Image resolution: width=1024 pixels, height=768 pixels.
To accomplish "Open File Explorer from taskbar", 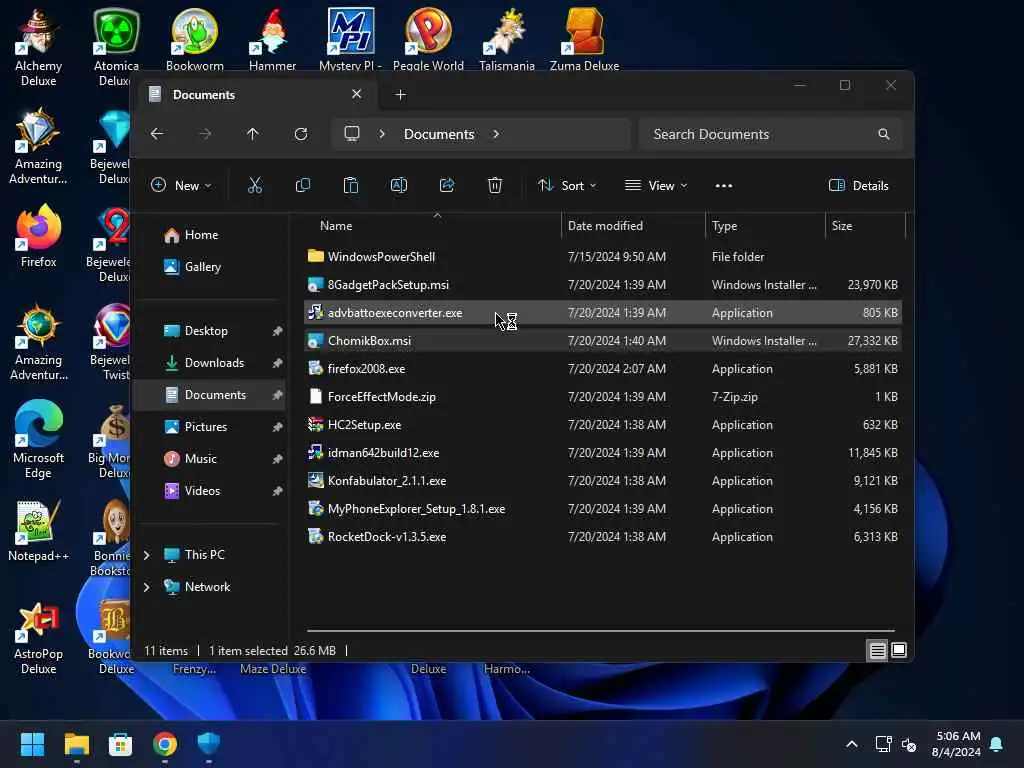I will point(76,744).
